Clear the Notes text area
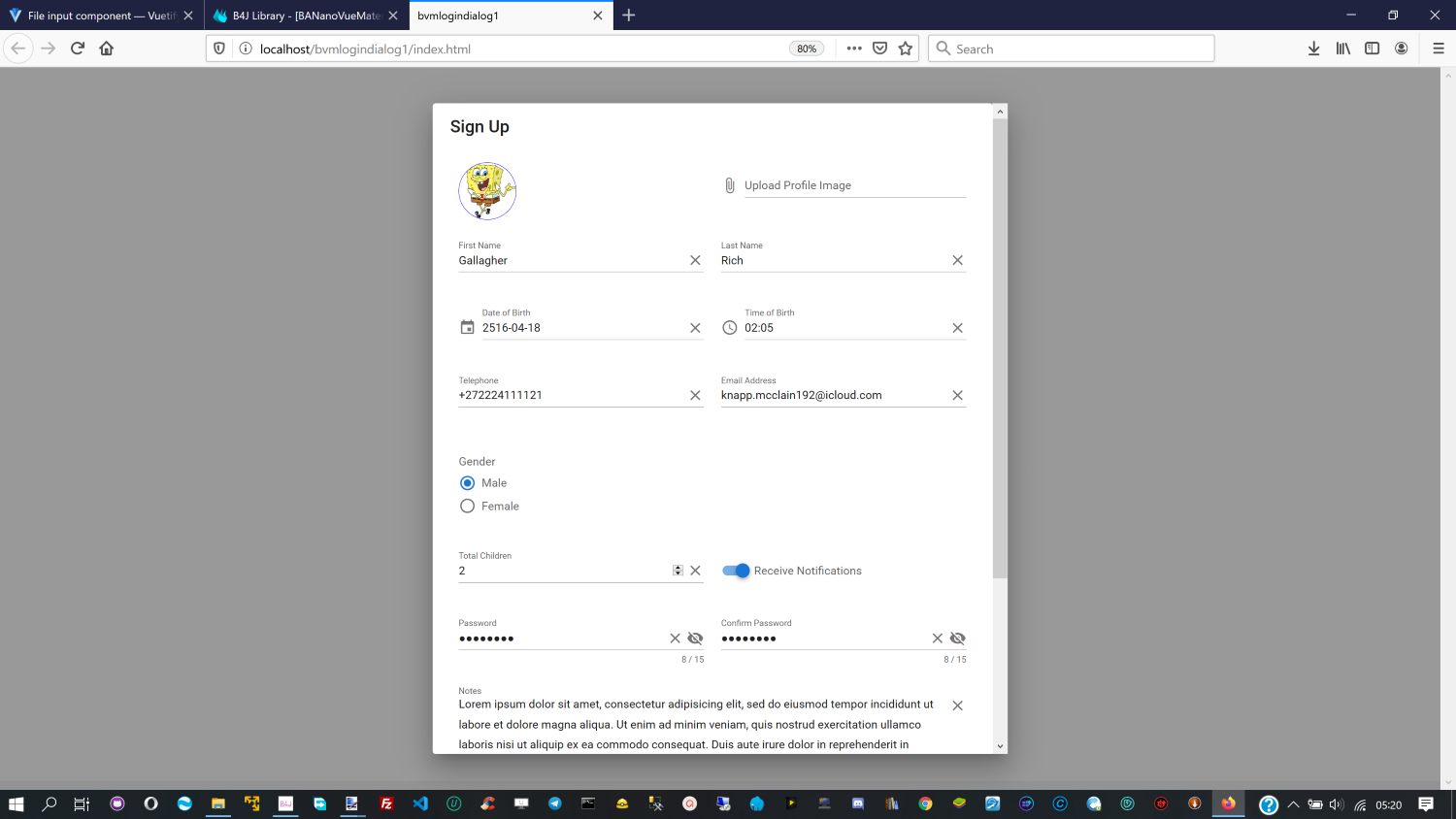 (957, 705)
